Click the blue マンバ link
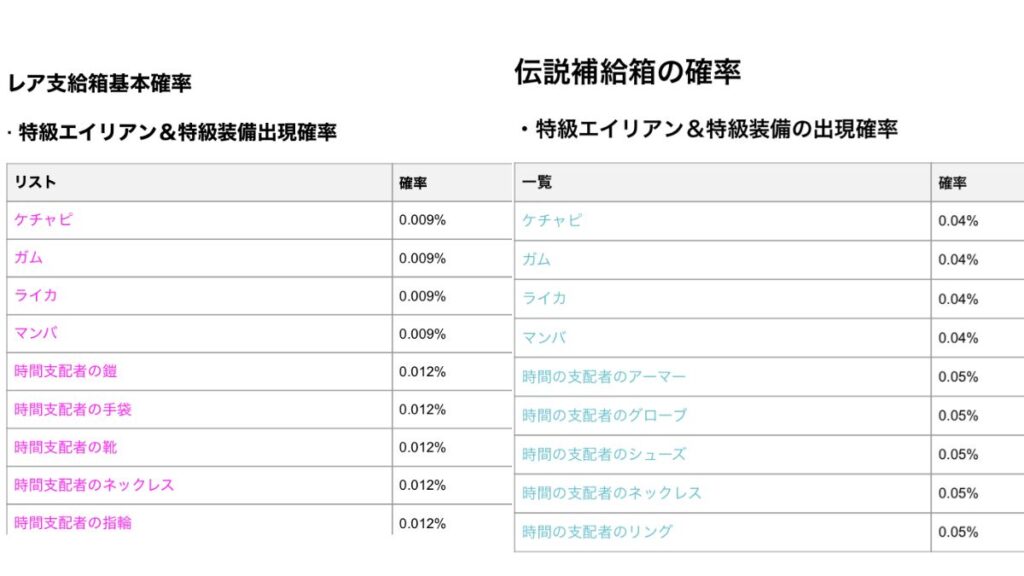The width and height of the screenshot is (1024, 576). (544, 338)
